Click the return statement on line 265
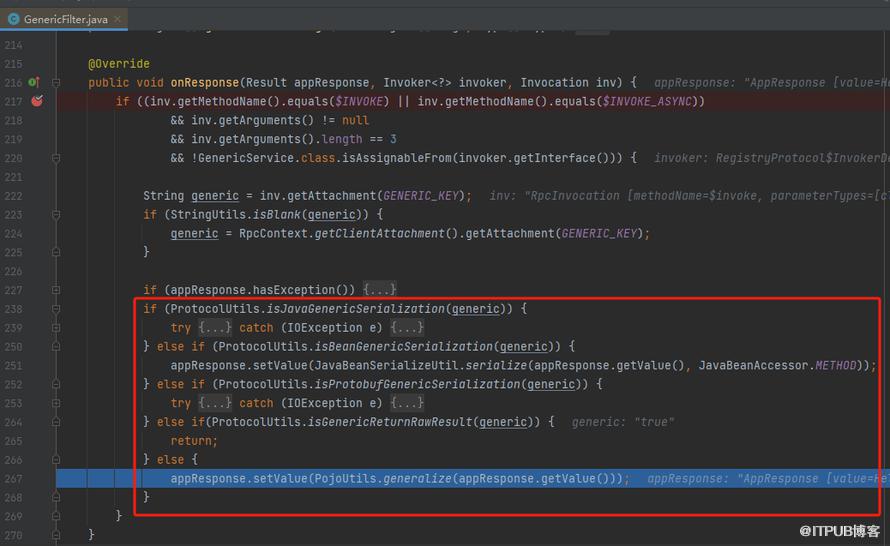This screenshot has width=890, height=546. pyautogui.click(x=194, y=440)
